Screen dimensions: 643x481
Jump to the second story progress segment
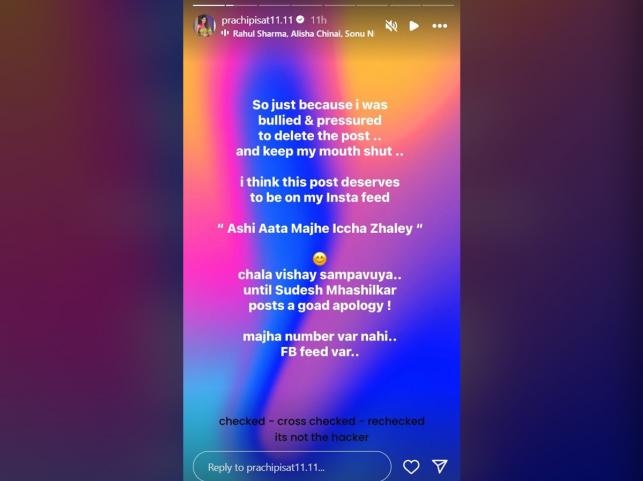click(241, 5)
